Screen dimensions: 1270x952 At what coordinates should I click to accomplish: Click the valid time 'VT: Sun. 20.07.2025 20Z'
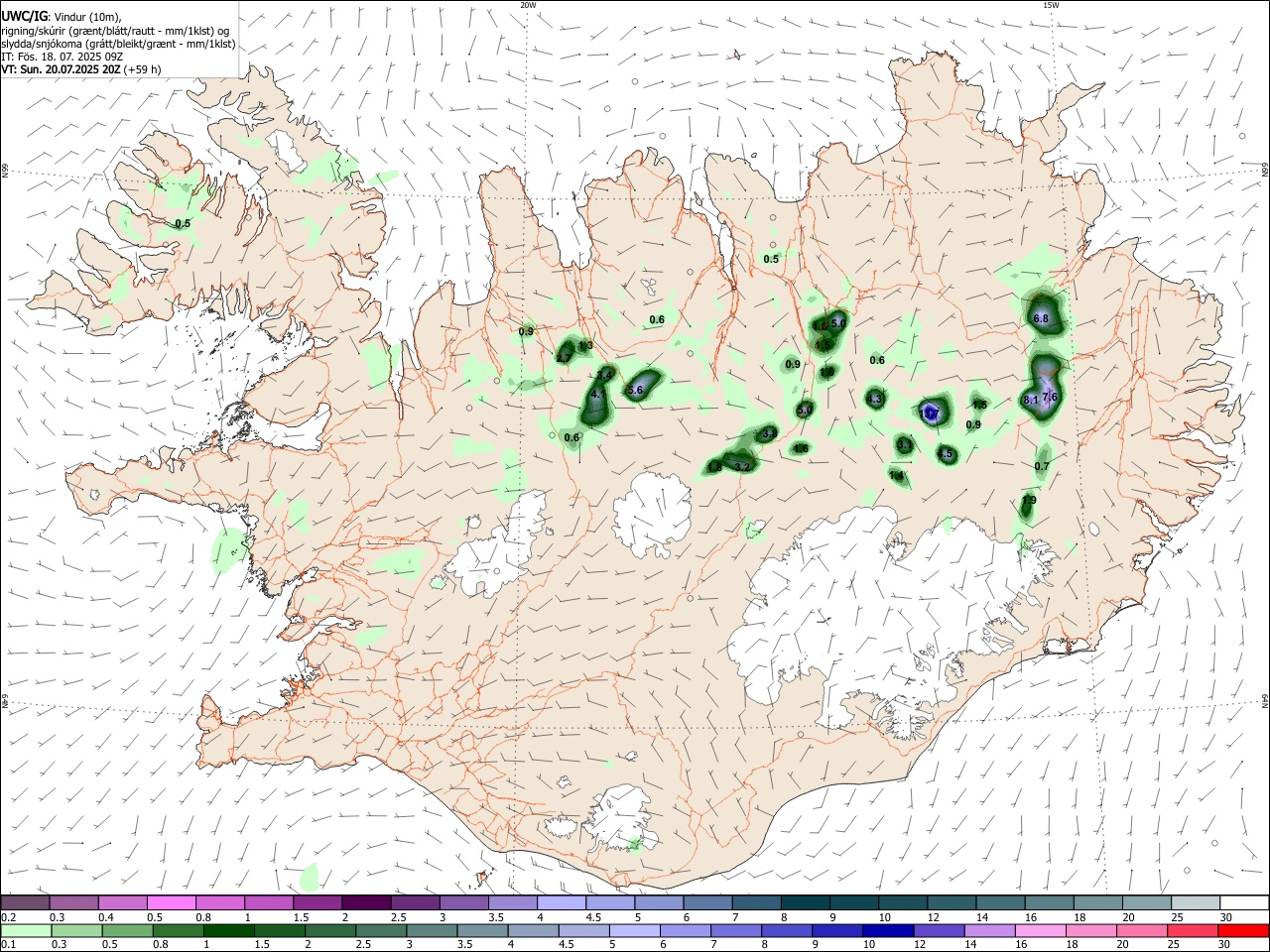point(61,69)
